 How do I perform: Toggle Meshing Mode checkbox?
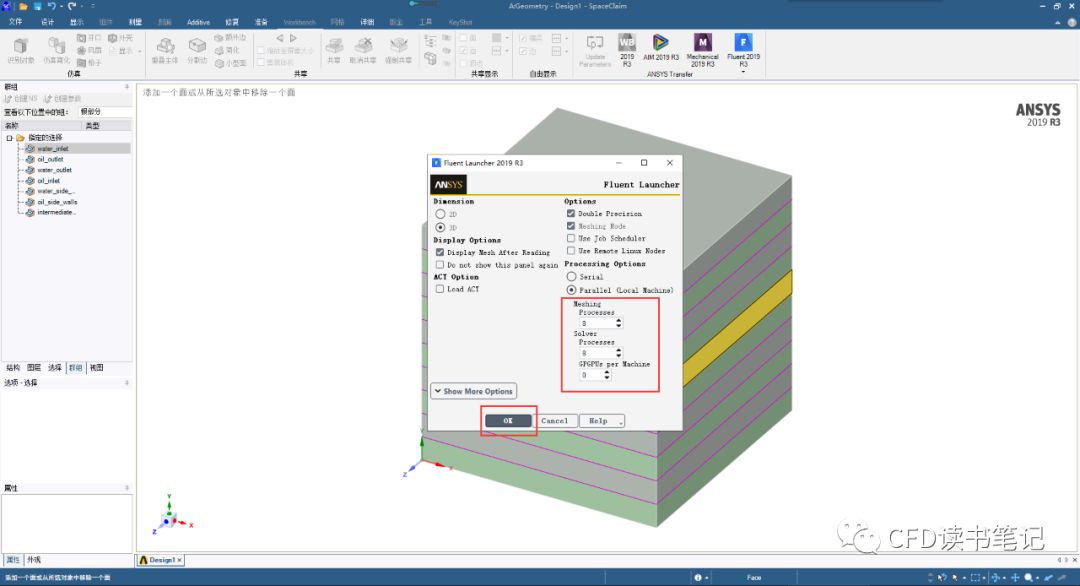pyautogui.click(x=570, y=226)
